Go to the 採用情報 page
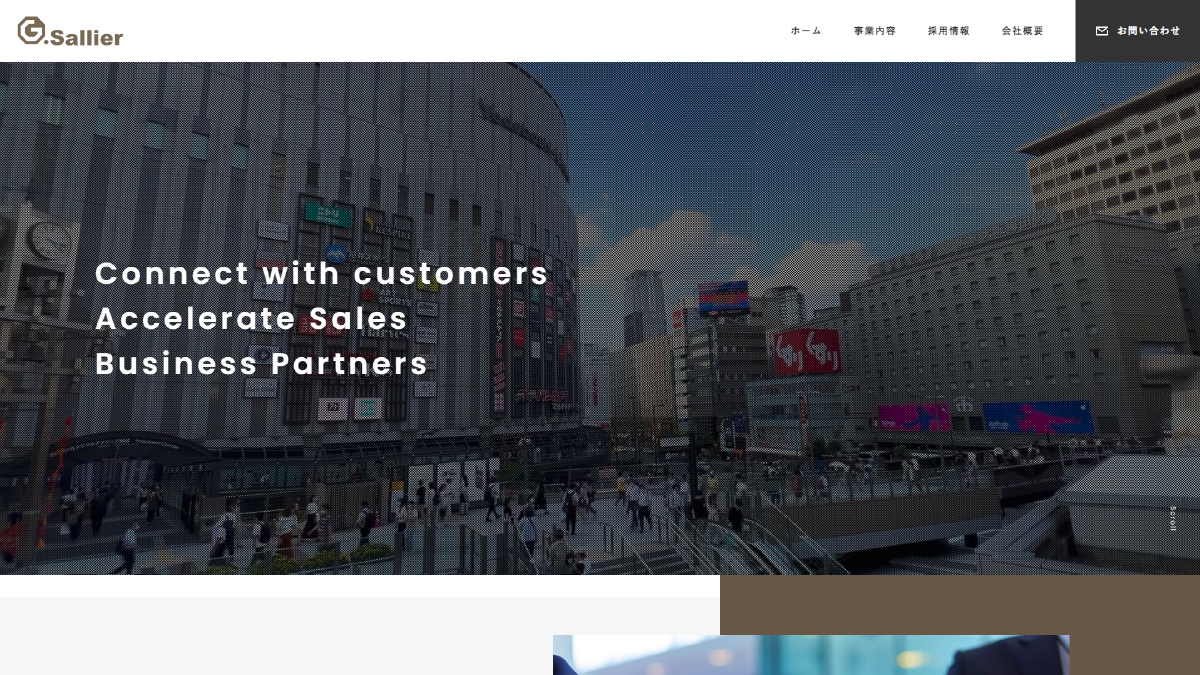This screenshot has width=1200, height=675. coord(949,31)
